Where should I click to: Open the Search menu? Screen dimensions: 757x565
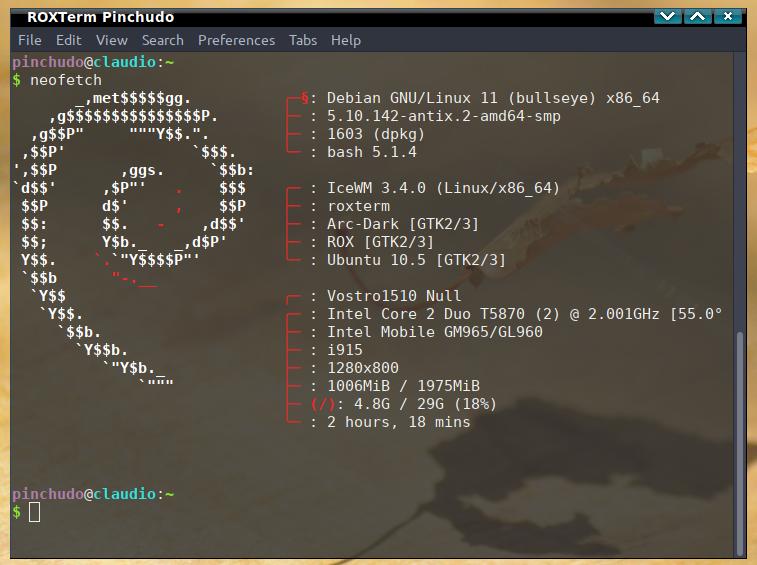[163, 40]
